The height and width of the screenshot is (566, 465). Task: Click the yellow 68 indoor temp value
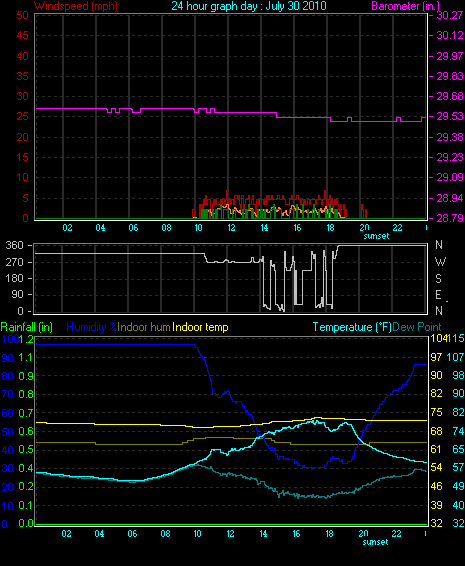(x=436, y=431)
